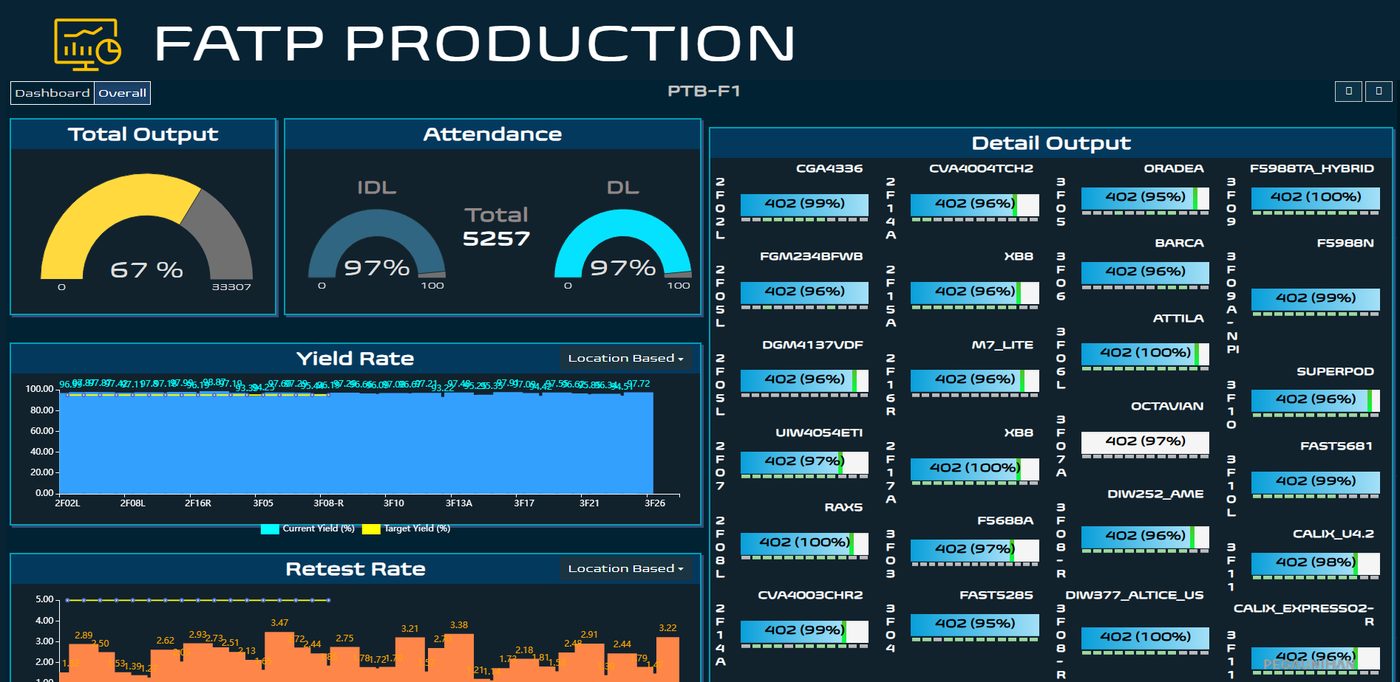Image resolution: width=1400 pixels, height=682 pixels.
Task: Click the PTB-F1 site label
Action: pyautogui.click(x=704, y=91)
